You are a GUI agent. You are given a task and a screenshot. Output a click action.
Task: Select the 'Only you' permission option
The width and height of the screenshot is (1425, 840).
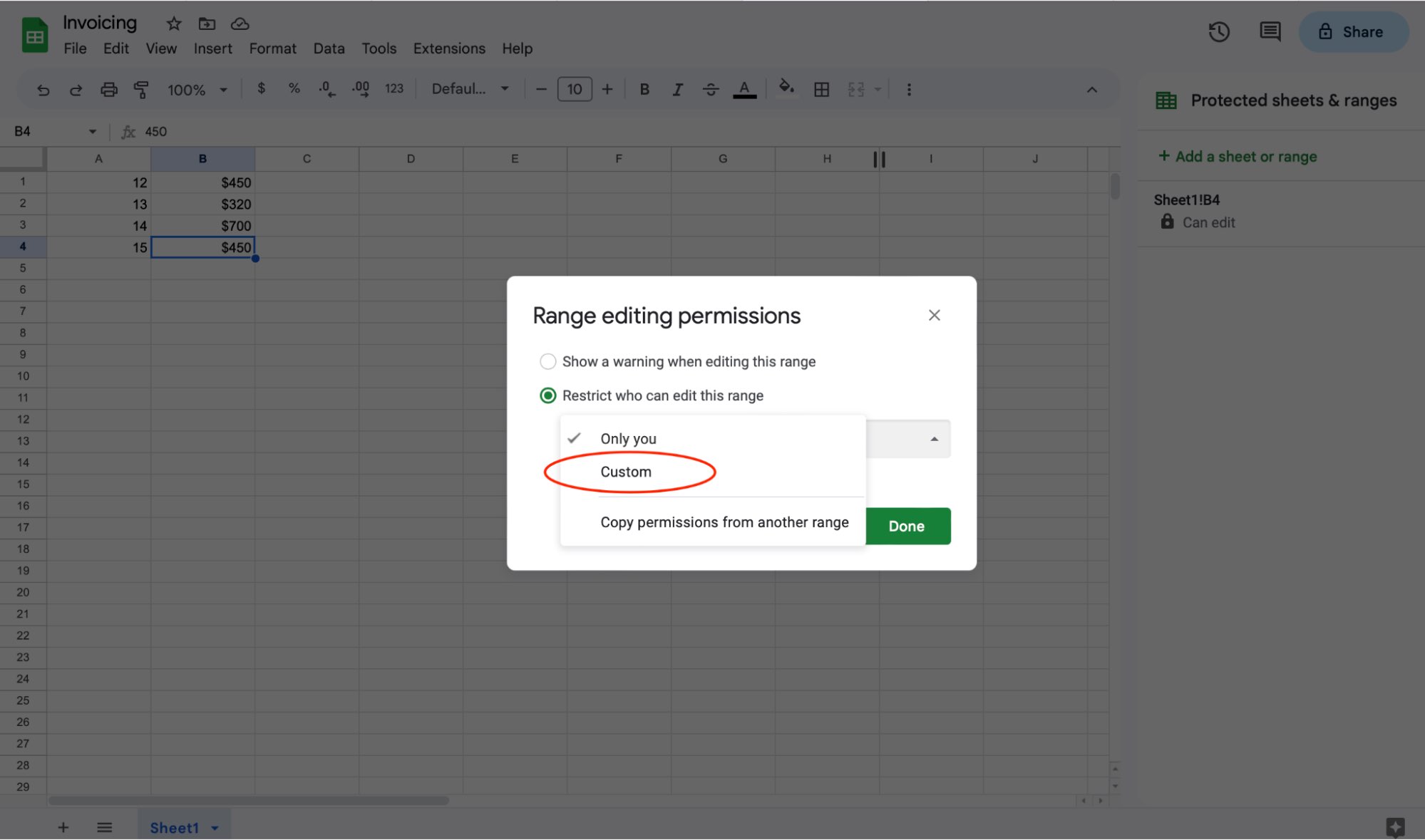pos(628,438)
